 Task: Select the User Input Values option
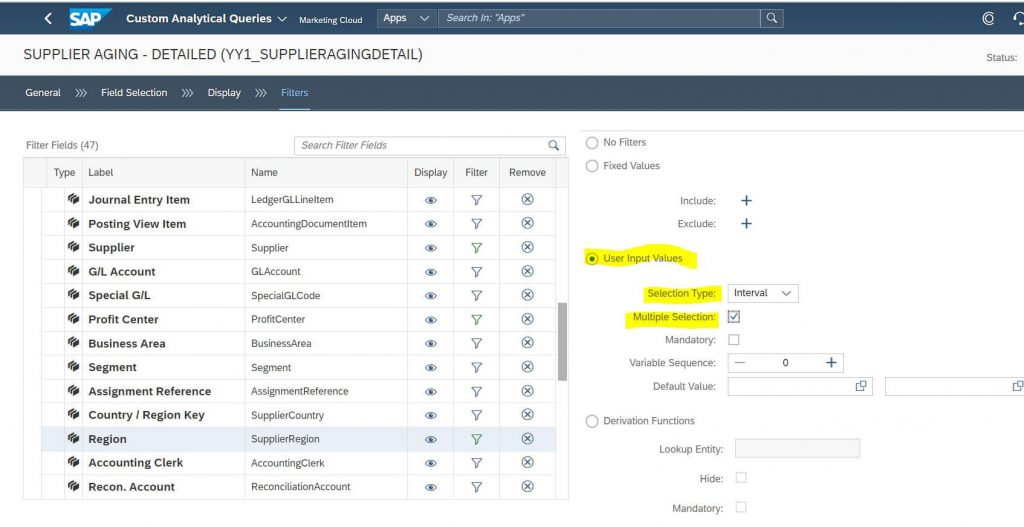(x=592, y=259)
